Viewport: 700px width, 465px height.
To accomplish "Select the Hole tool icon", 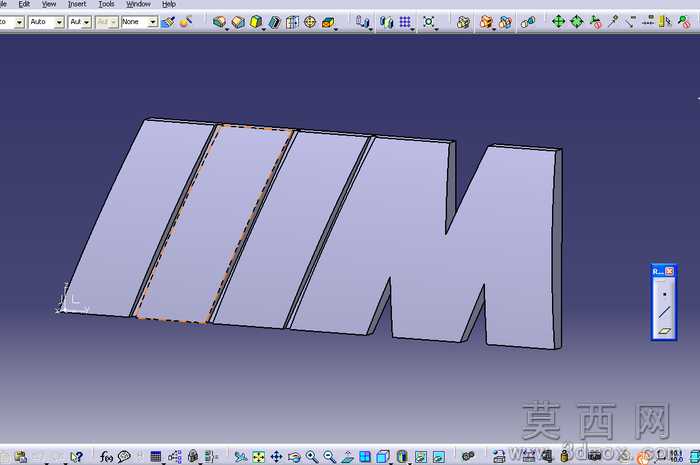I will coord(292,22).
